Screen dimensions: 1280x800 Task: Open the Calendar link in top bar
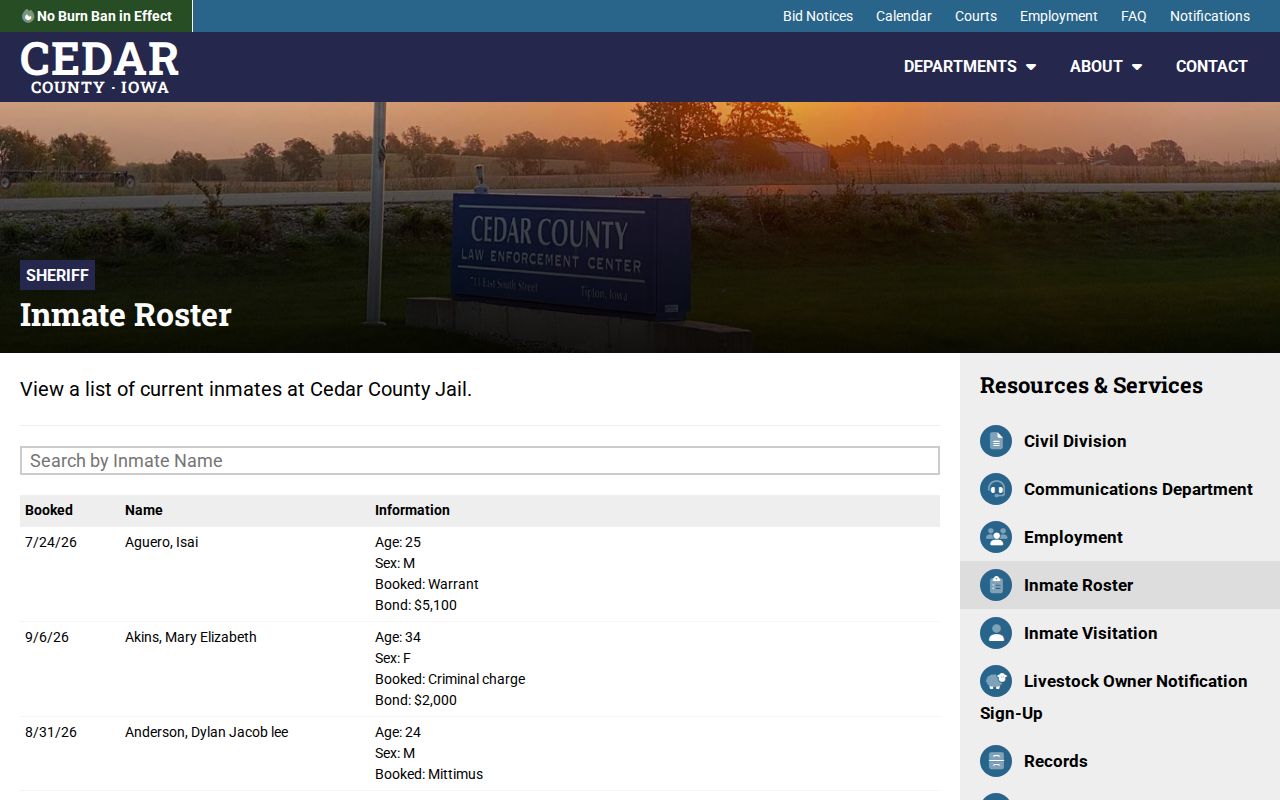(904, 16)
